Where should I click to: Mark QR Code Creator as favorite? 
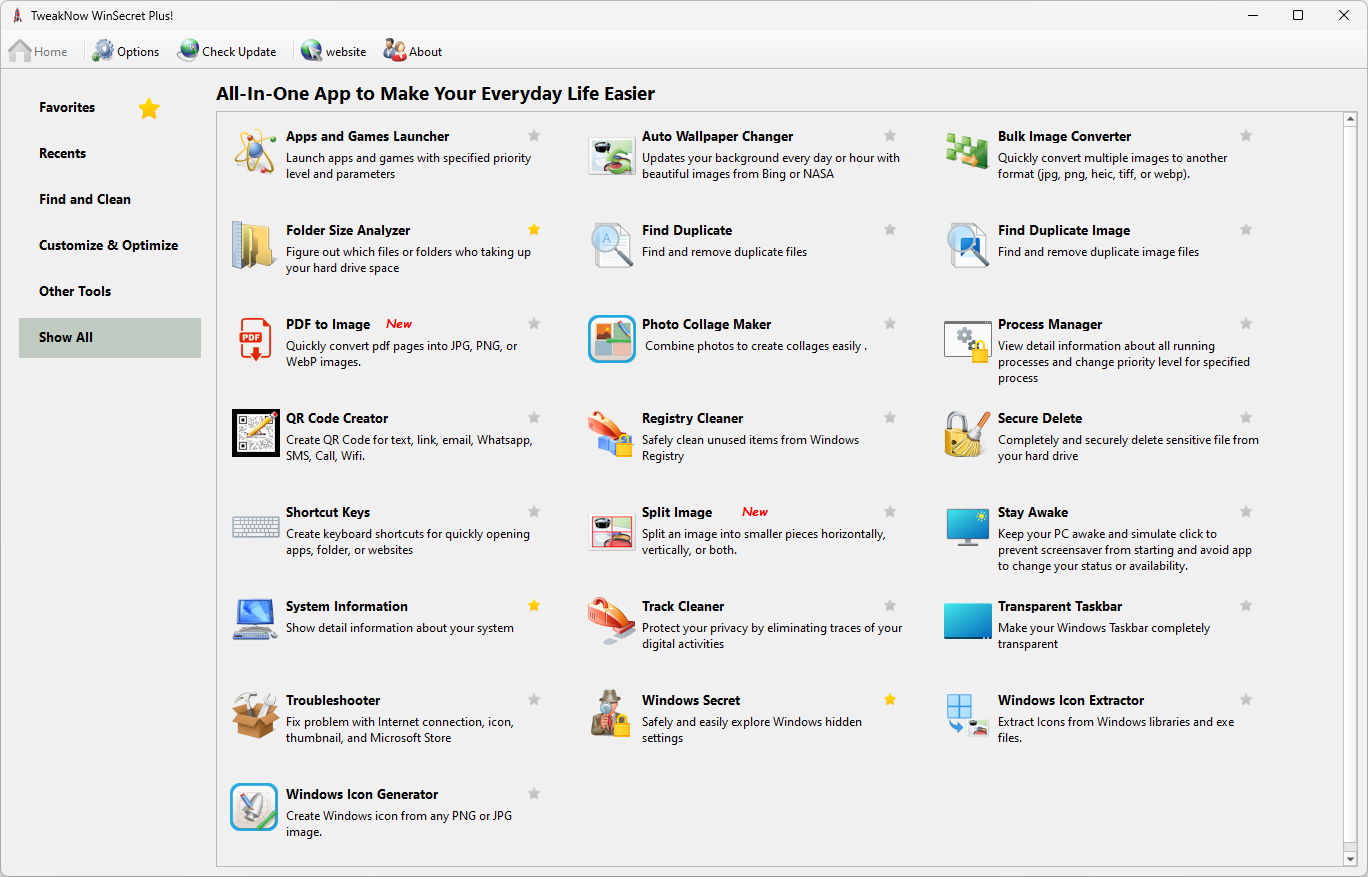point(534,418)
